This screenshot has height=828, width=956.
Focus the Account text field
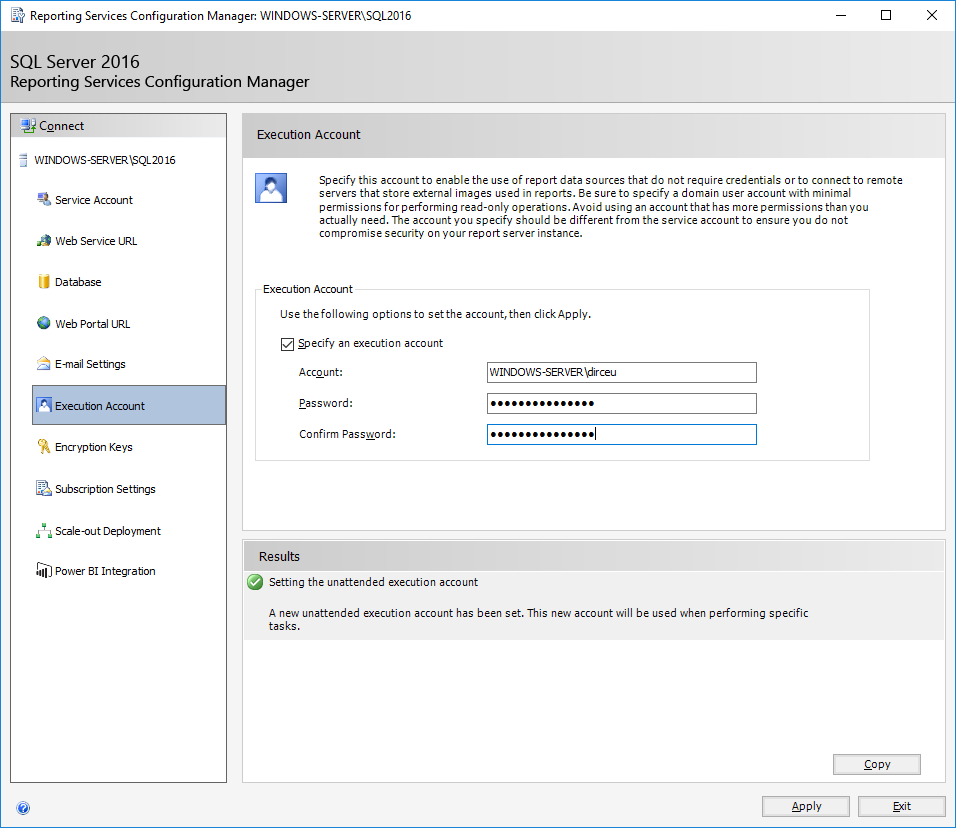[621, 372]
